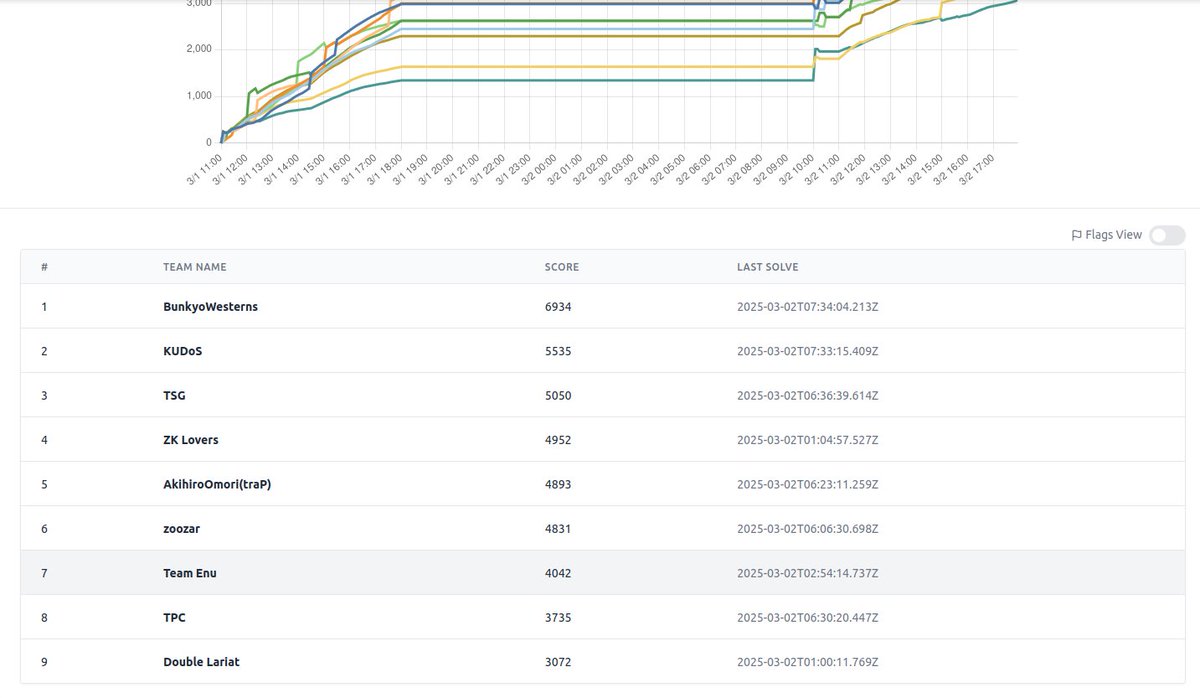Viewport: 1200px width, 698px height.
Task: Open the KUDoS team entry
Action: [183, 351]
